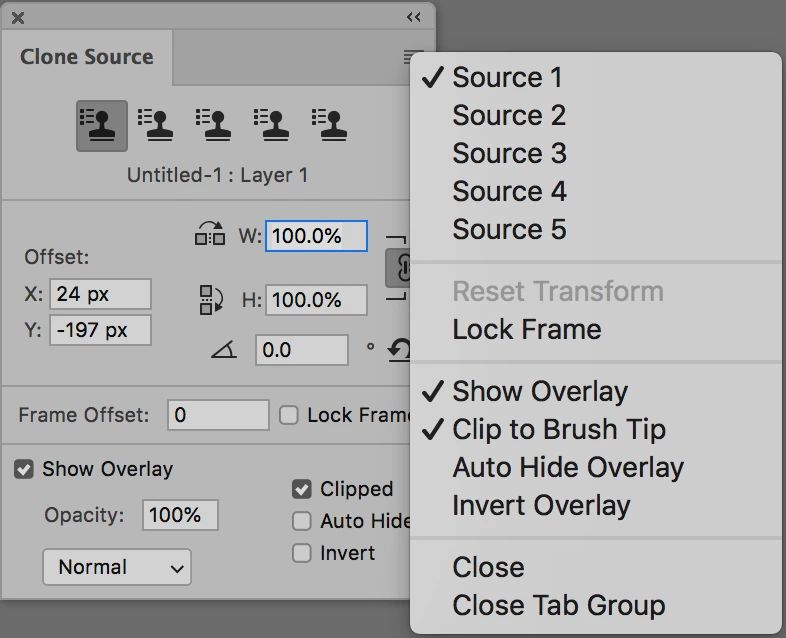Select the first clone source stamp icon

pyautogui.click(x=101, y=125)
